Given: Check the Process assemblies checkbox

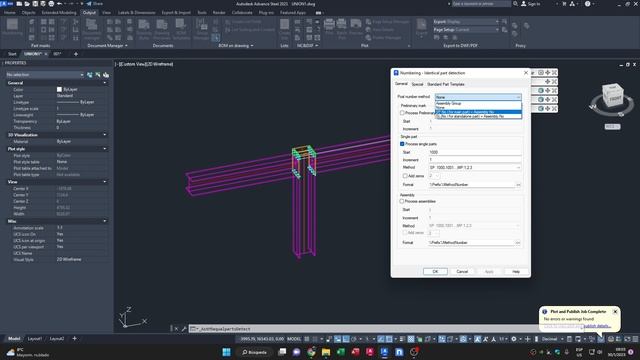Looking at the screenshot, I should click(402, 201).
